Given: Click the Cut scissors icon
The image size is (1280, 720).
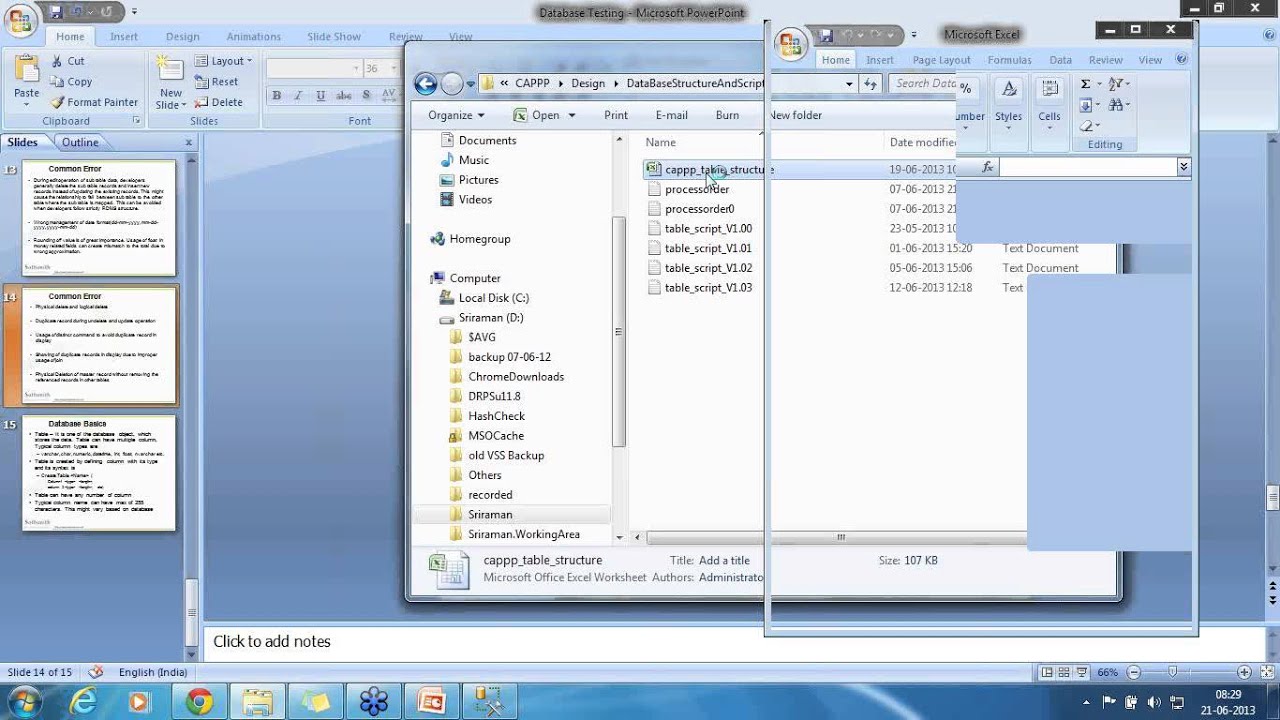Looking at the screenshot, I should point(57,61).
